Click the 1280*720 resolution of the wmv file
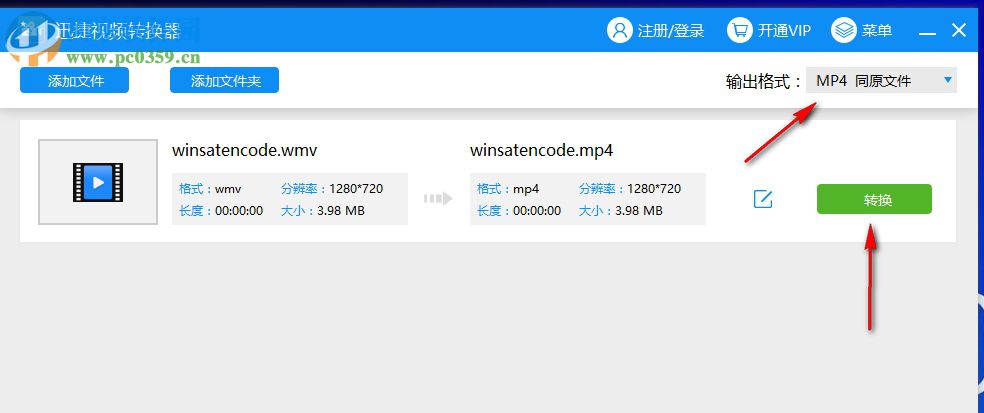This screenshot has height=413, width=984. coord(356,189)
